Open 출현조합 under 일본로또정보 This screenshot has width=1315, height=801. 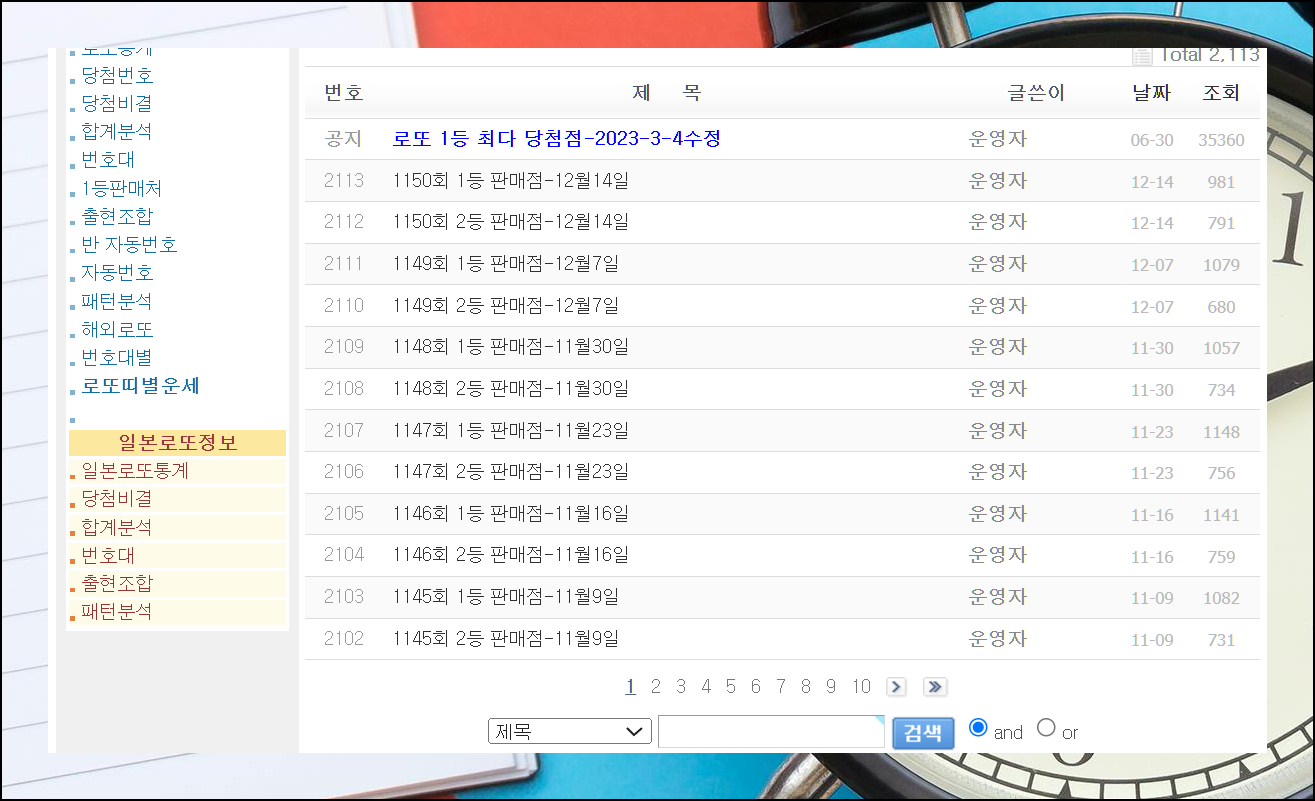click(x=117, y=583)
